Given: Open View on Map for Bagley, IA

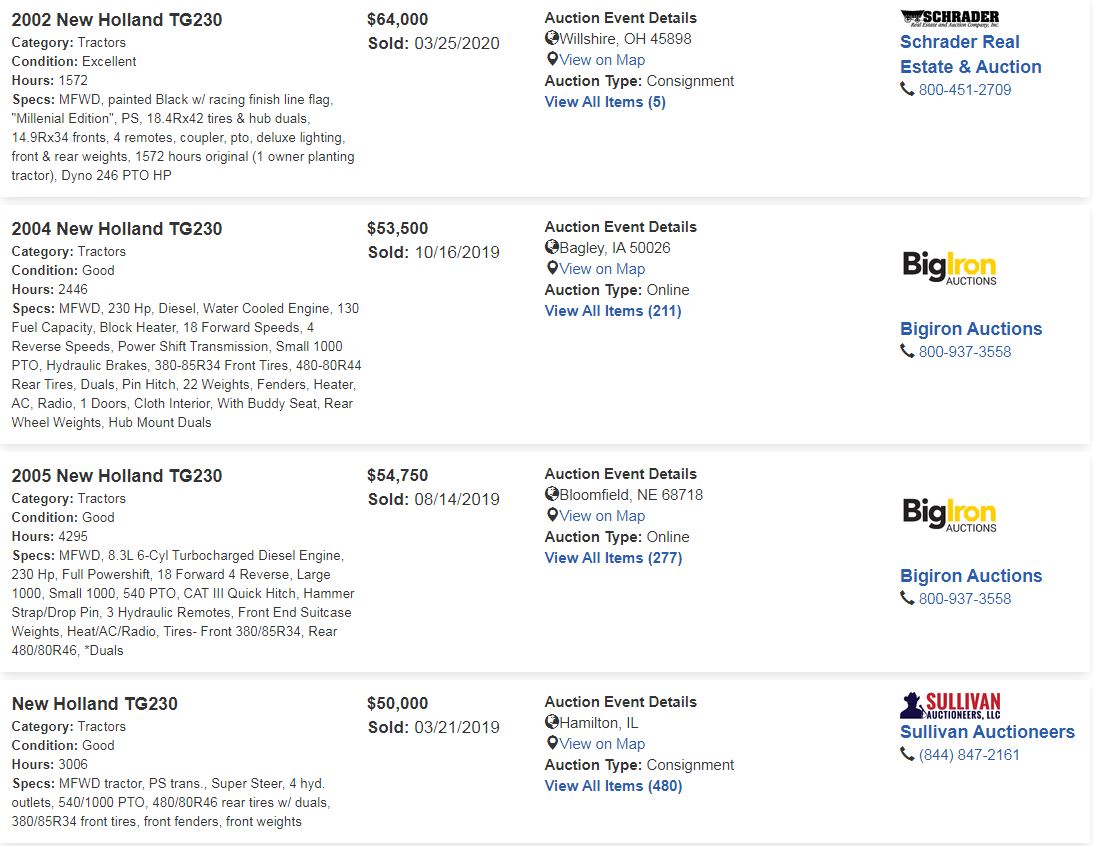Looking at the screenshot, I should click(602, 268).
